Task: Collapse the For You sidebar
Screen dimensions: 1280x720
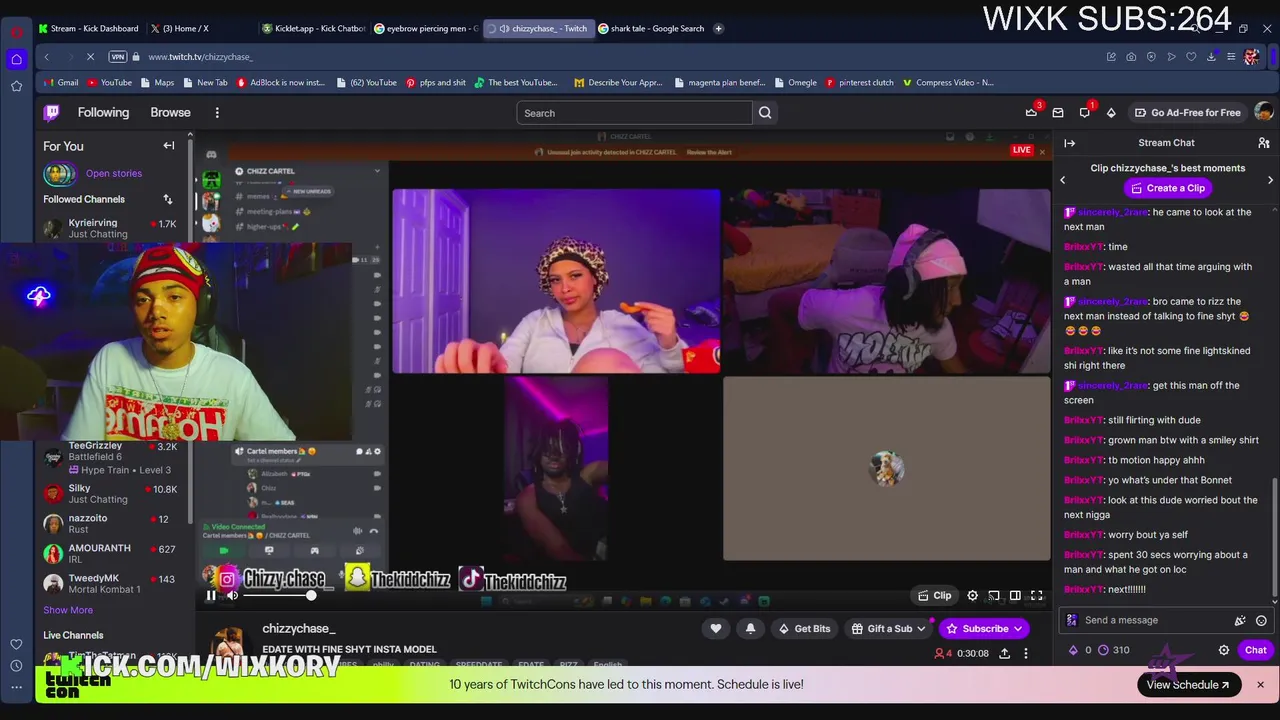Action: coord(169,146)
